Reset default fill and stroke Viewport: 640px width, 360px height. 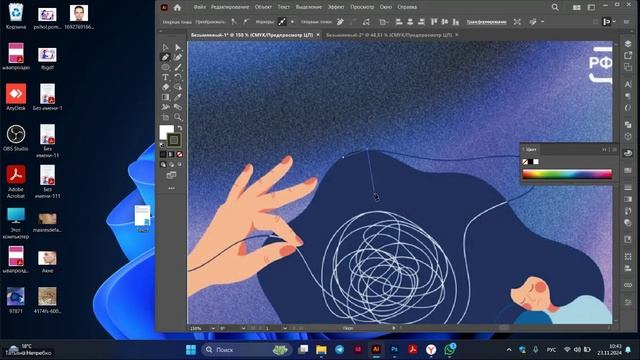162,144
